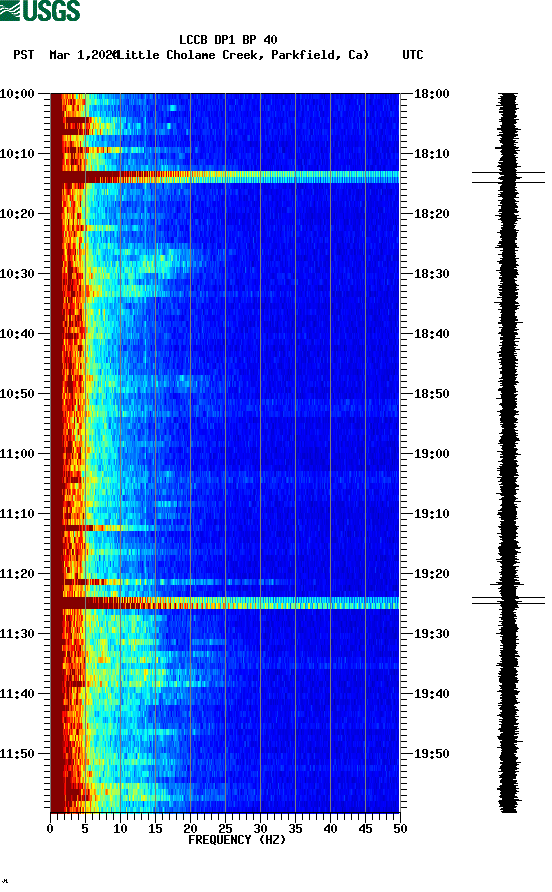
Task: Click the 10:00 PST time label
Action: 17,94
